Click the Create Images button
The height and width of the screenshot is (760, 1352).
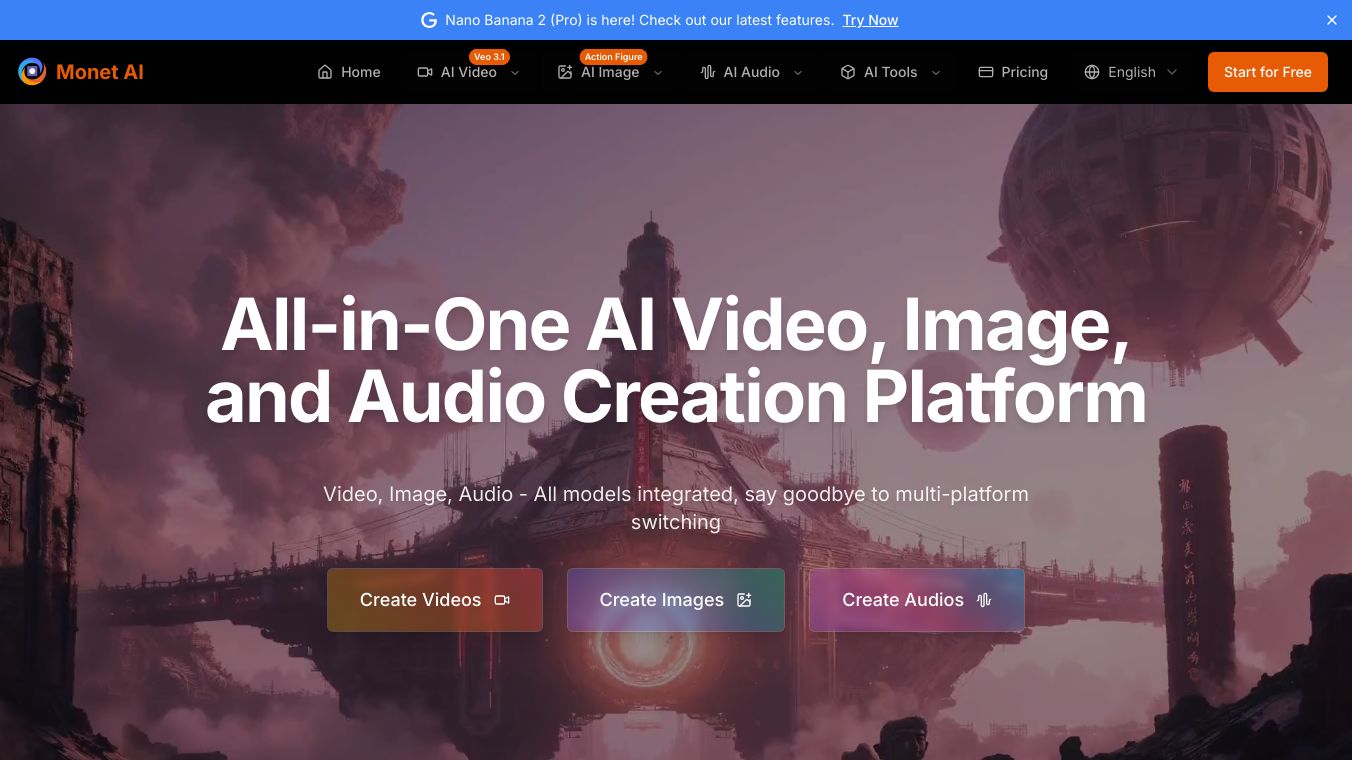coord(676,600)
